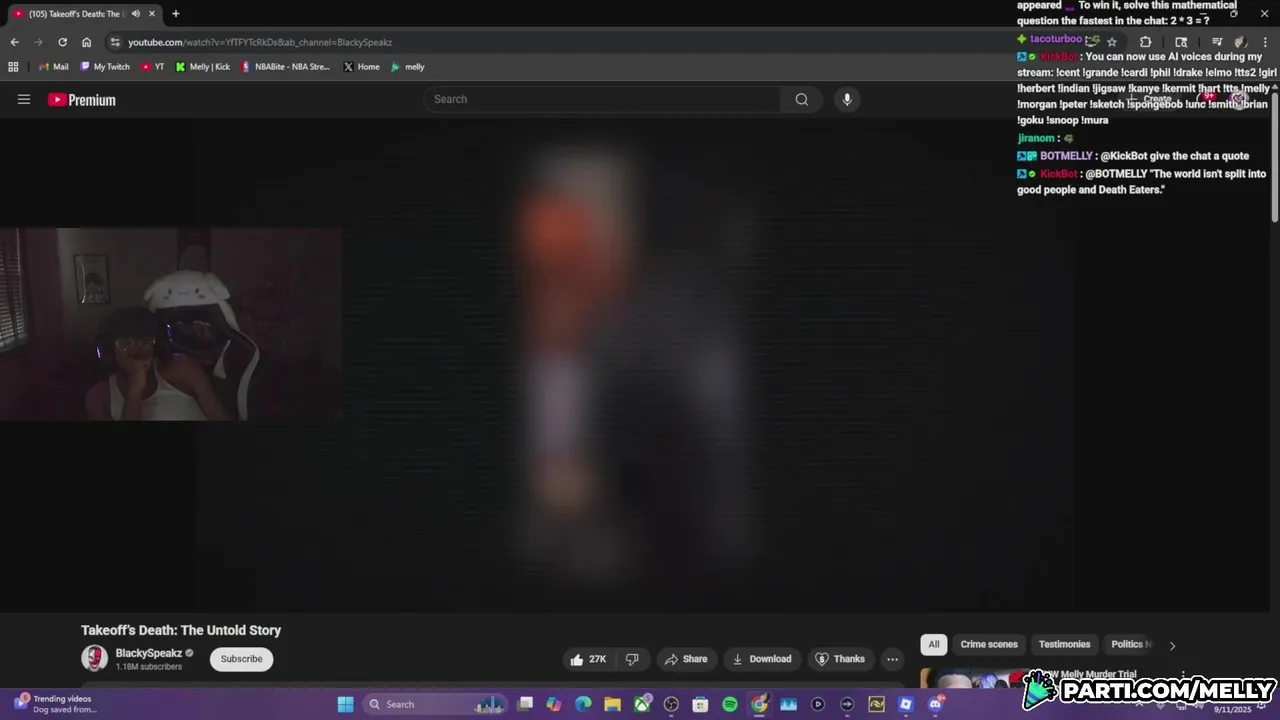Like the video with 27K likes
This screenshot has height=720, width=1280.
(588, 659)
